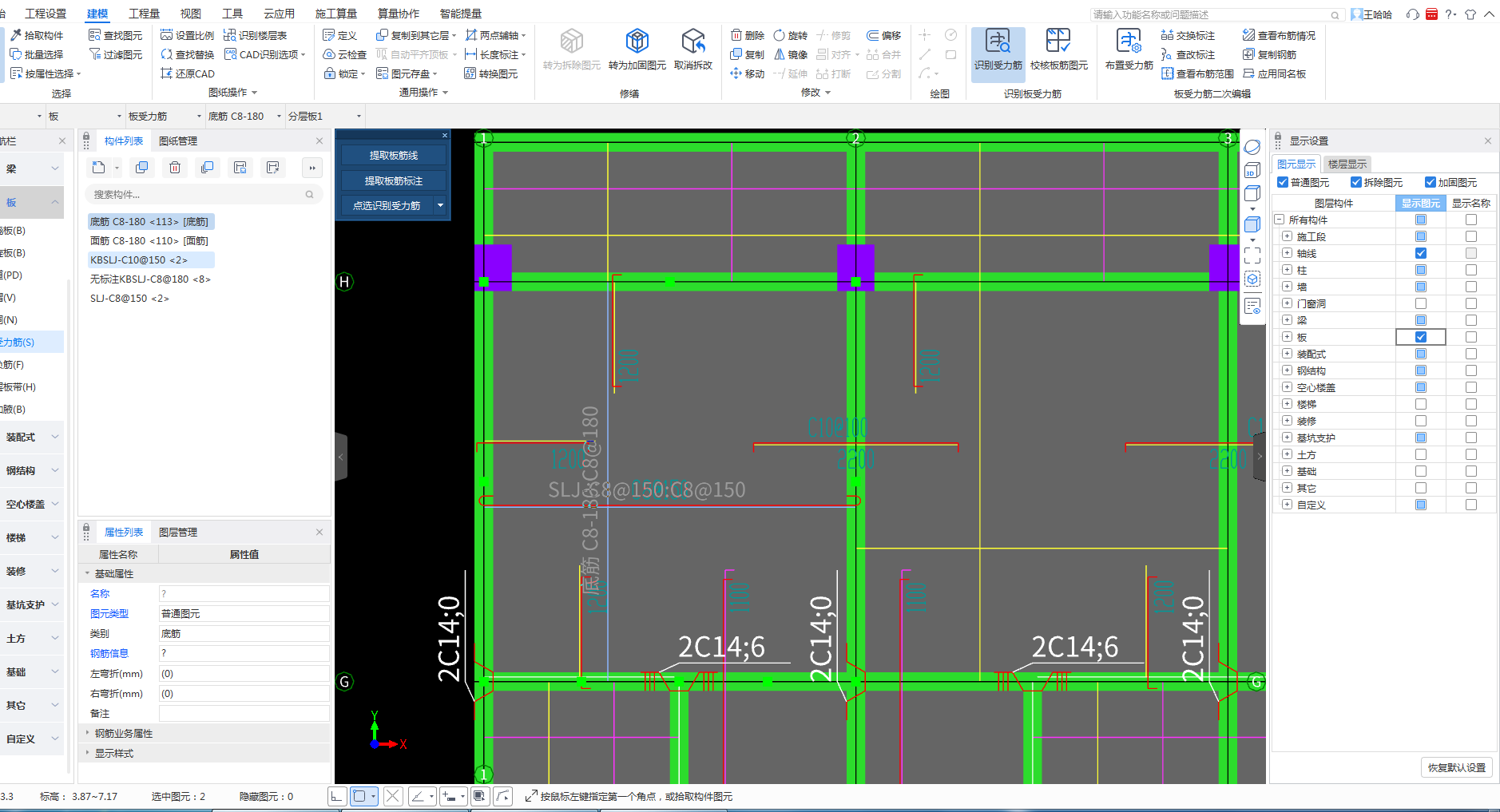This screenshot has width=1500, height=812.
Task: Select the 拾取构件 picker tool
Action: (37, 35)
